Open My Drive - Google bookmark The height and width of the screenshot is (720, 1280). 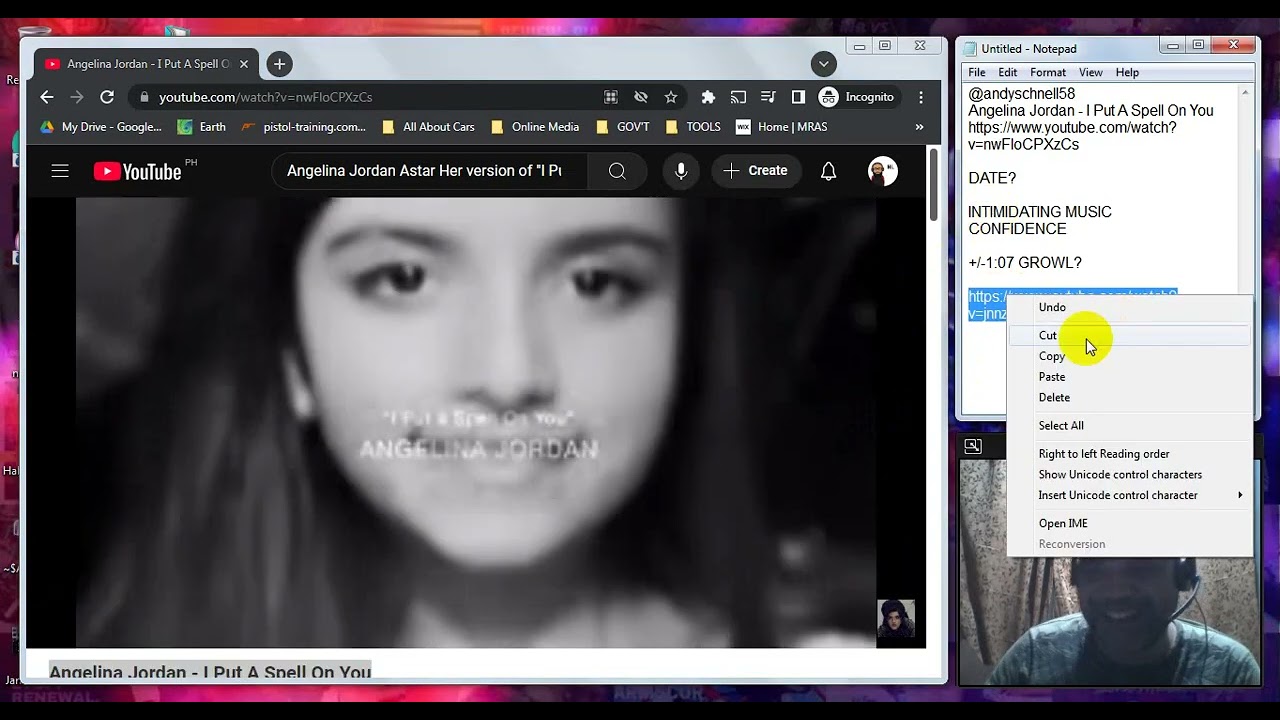100,127
